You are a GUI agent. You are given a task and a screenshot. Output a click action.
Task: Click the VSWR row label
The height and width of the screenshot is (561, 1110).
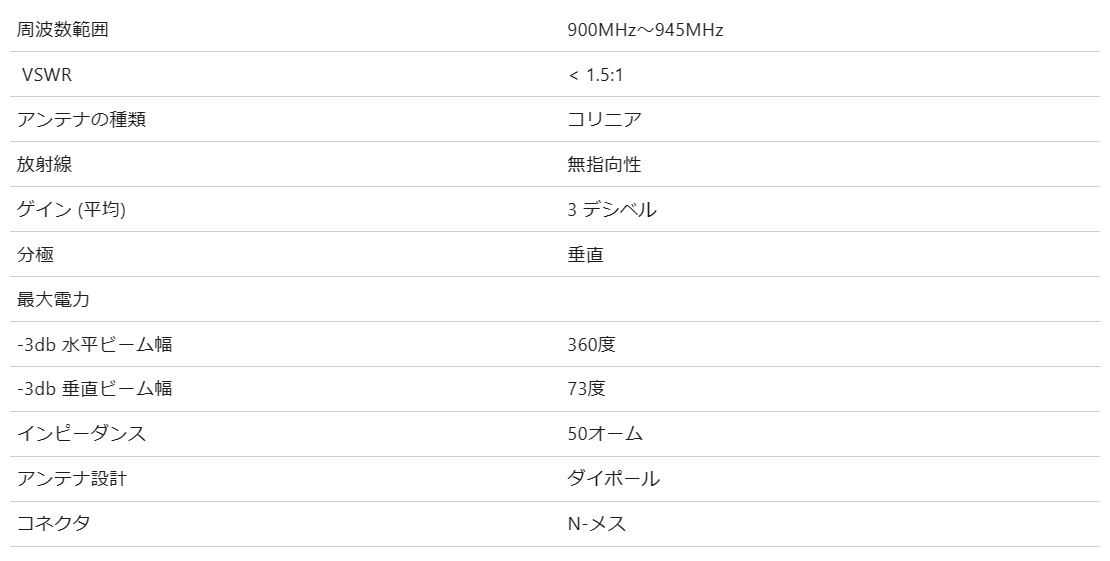pos(47,74)
